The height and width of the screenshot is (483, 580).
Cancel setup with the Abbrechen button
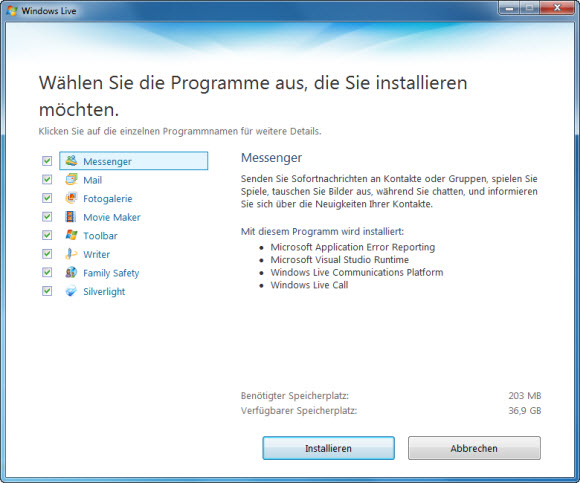[474, 448]
